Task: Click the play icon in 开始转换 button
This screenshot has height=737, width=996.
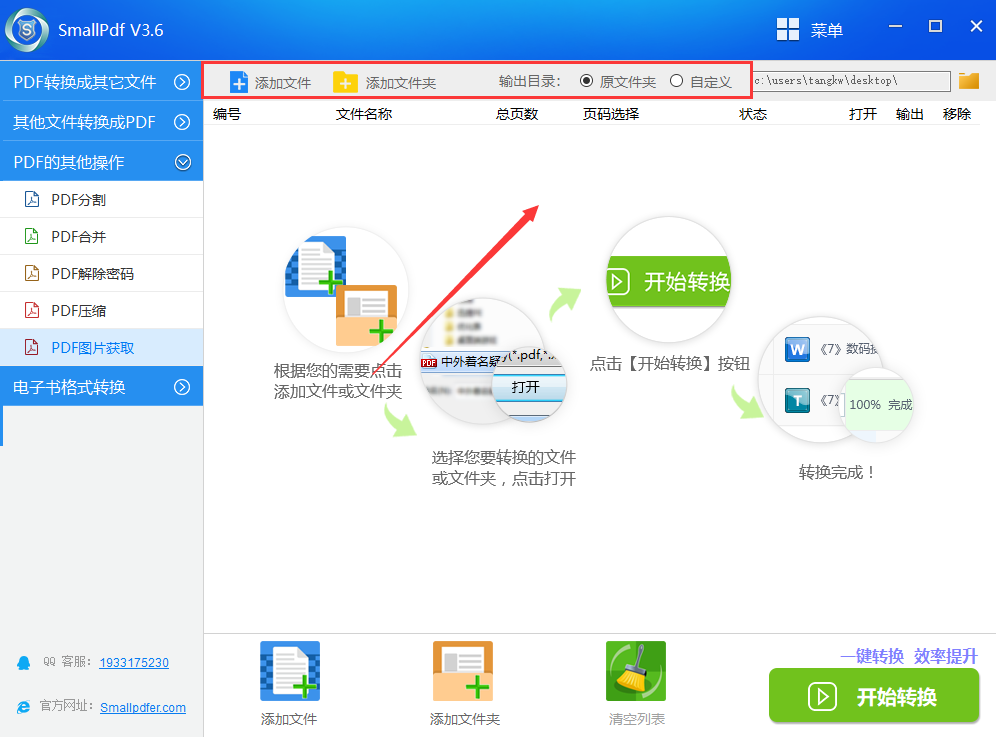Action: [822, 697]
